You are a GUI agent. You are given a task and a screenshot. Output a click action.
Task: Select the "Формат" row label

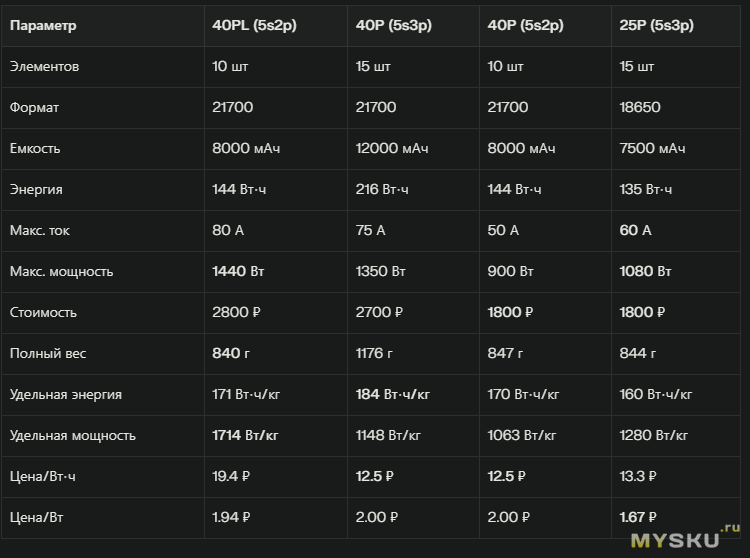tap(35, 108)
